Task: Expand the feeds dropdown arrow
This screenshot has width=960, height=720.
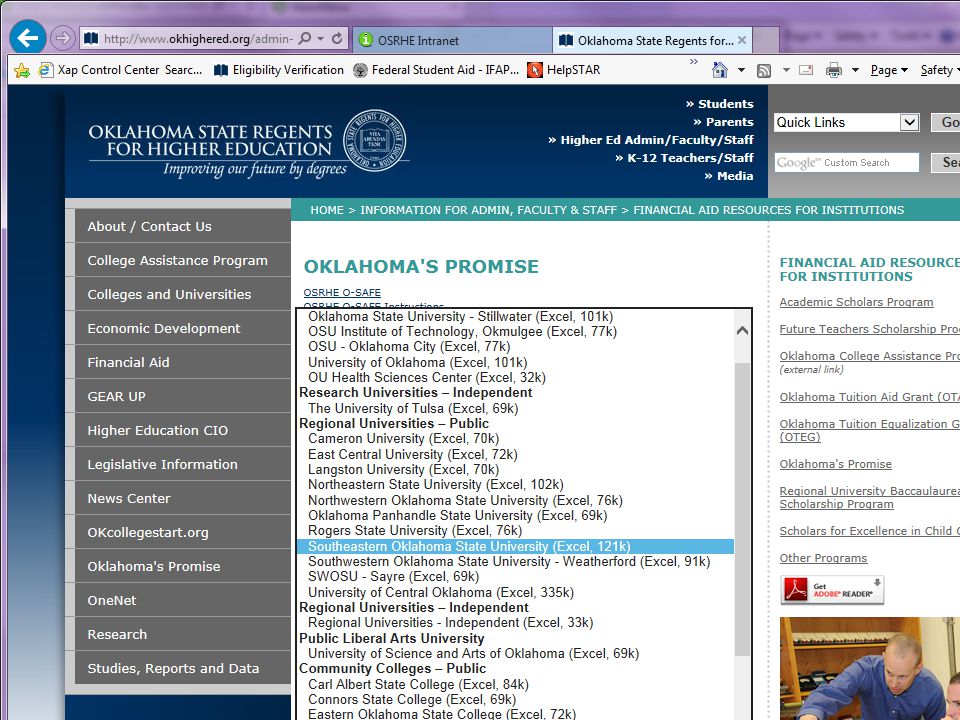Action: [x=786, y=70]
